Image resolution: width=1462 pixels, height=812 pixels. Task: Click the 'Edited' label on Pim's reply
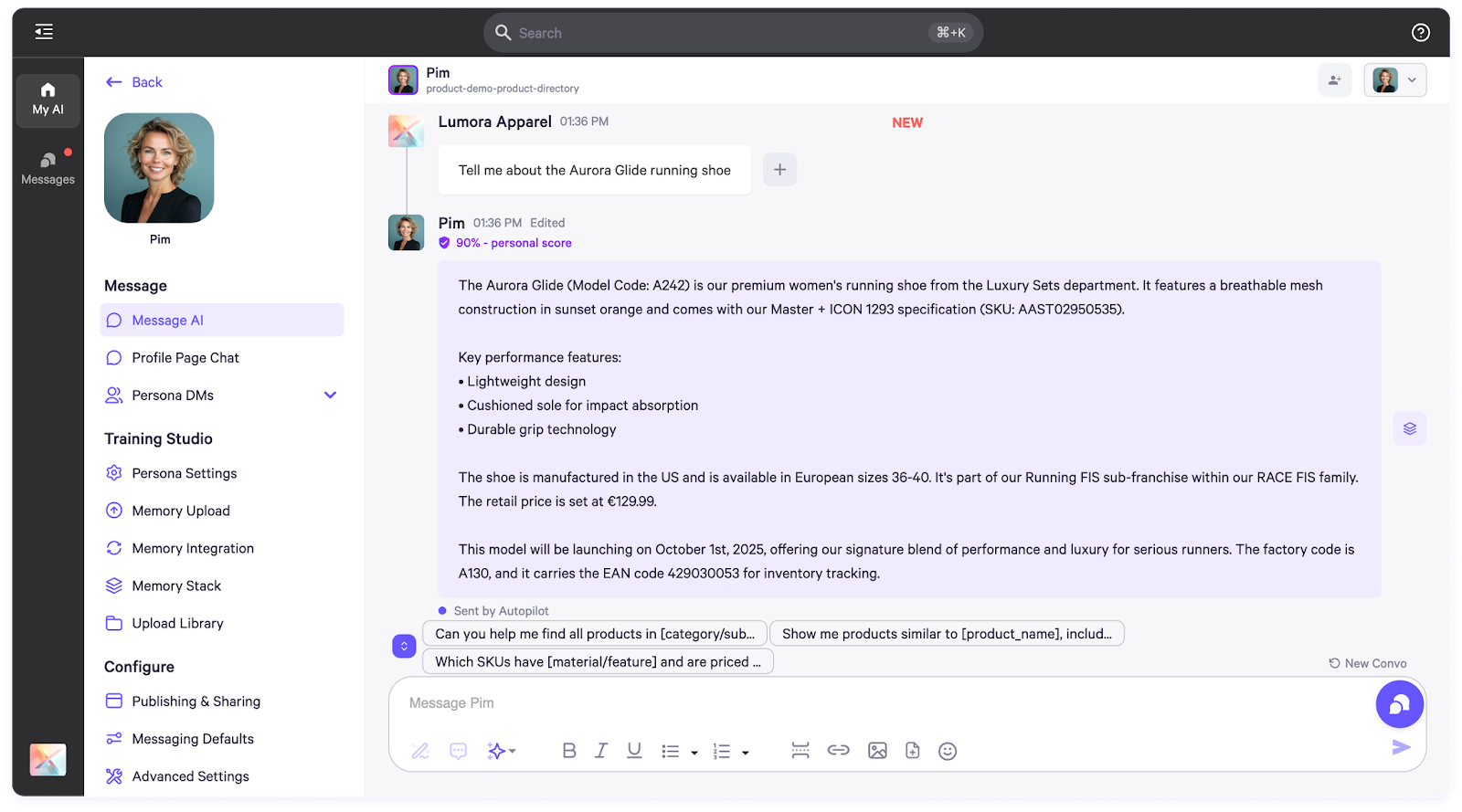tap(547, 223)
